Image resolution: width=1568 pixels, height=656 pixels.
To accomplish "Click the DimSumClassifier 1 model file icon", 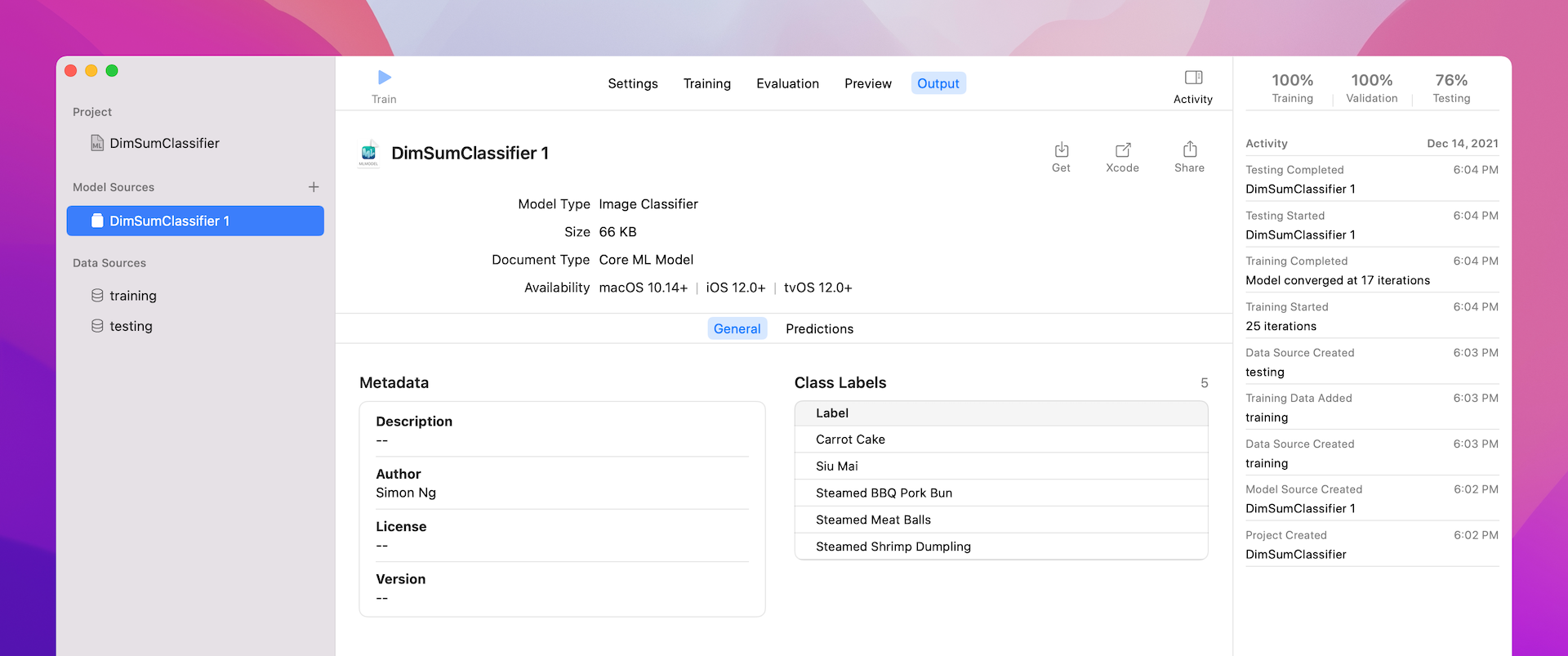I will pyautogui.click(x=369, y=154).
